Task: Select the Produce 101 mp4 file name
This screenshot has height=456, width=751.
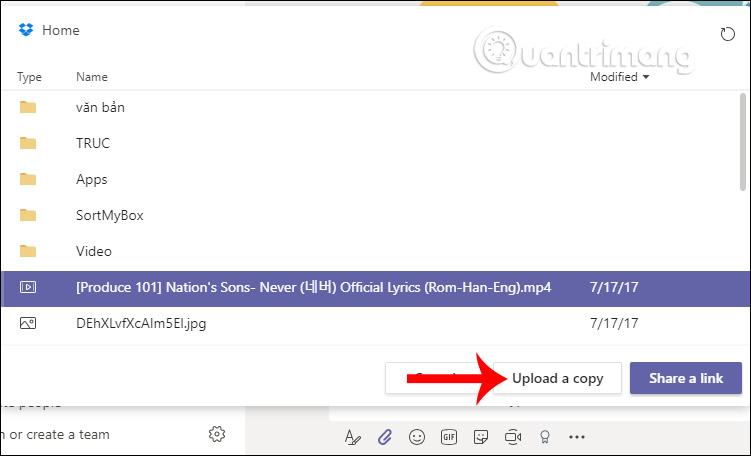Action: click(x=313, y=287)
